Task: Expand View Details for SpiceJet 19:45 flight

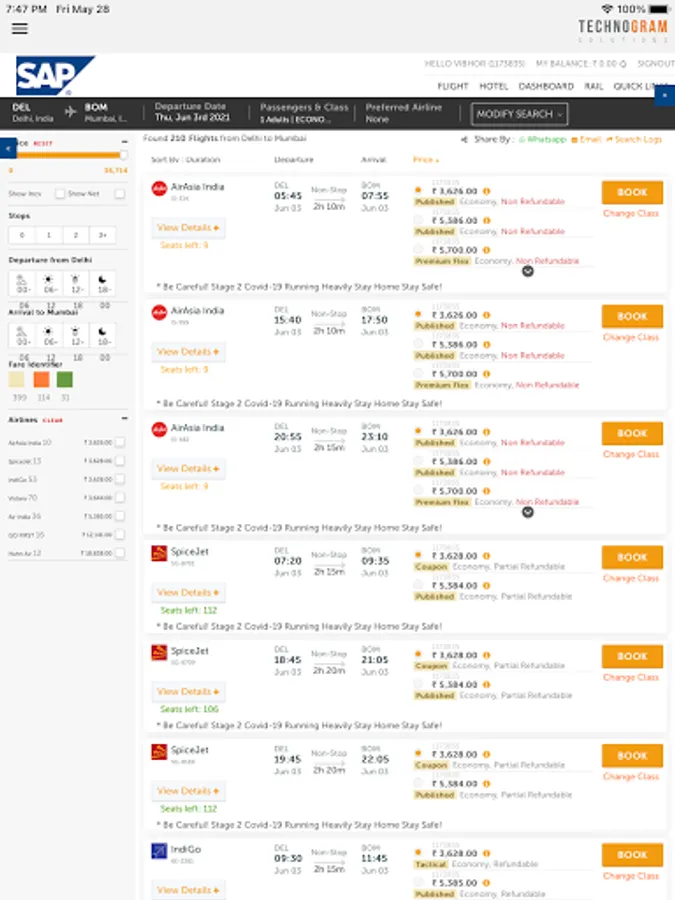Action: (x=188, y=791)
